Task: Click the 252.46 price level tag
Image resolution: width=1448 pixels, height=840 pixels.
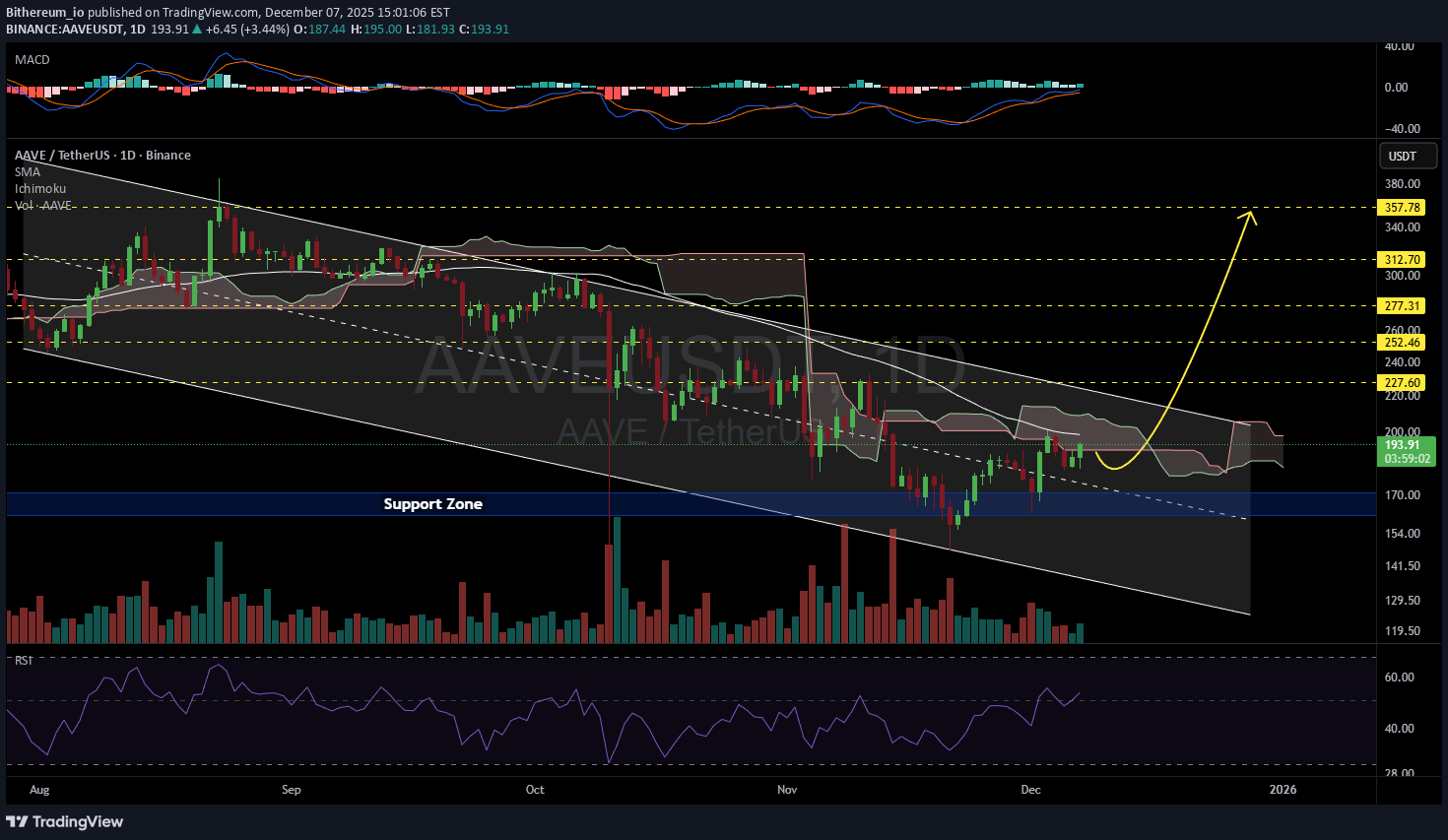Action: [1402, 343]
